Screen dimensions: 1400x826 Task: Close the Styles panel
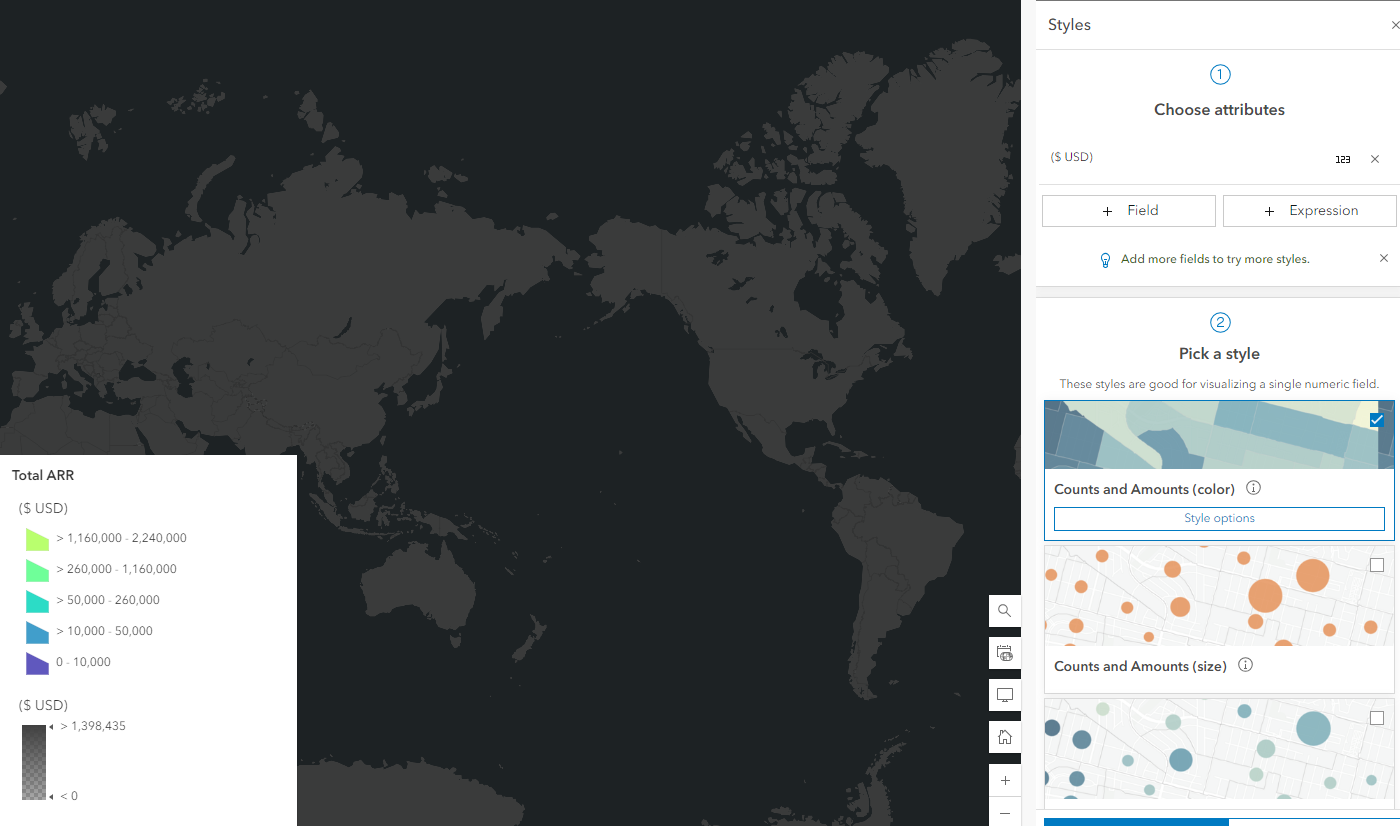(1394, 24)
